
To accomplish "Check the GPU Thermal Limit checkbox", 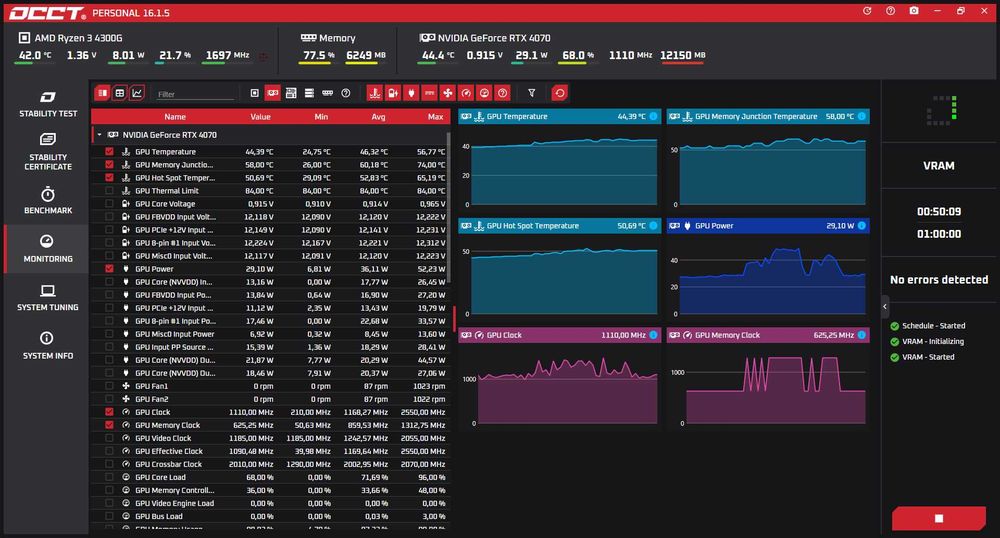I will (x=109, y=191).
